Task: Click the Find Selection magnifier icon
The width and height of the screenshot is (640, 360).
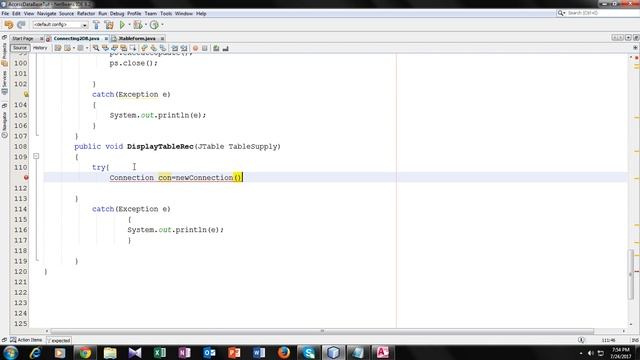Action: coord(96,48)
